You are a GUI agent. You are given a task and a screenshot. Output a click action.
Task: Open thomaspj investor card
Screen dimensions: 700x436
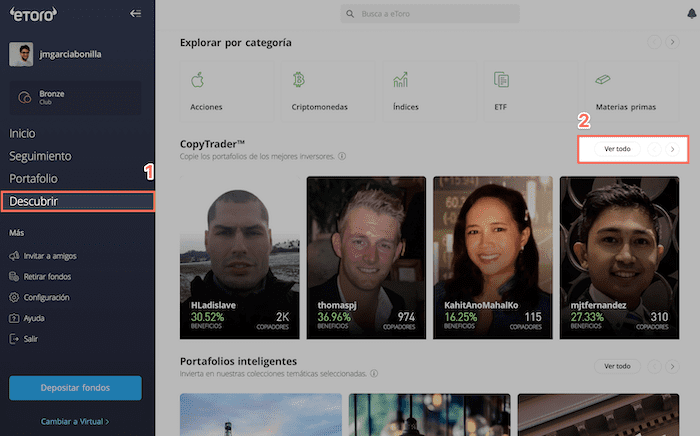366,258
